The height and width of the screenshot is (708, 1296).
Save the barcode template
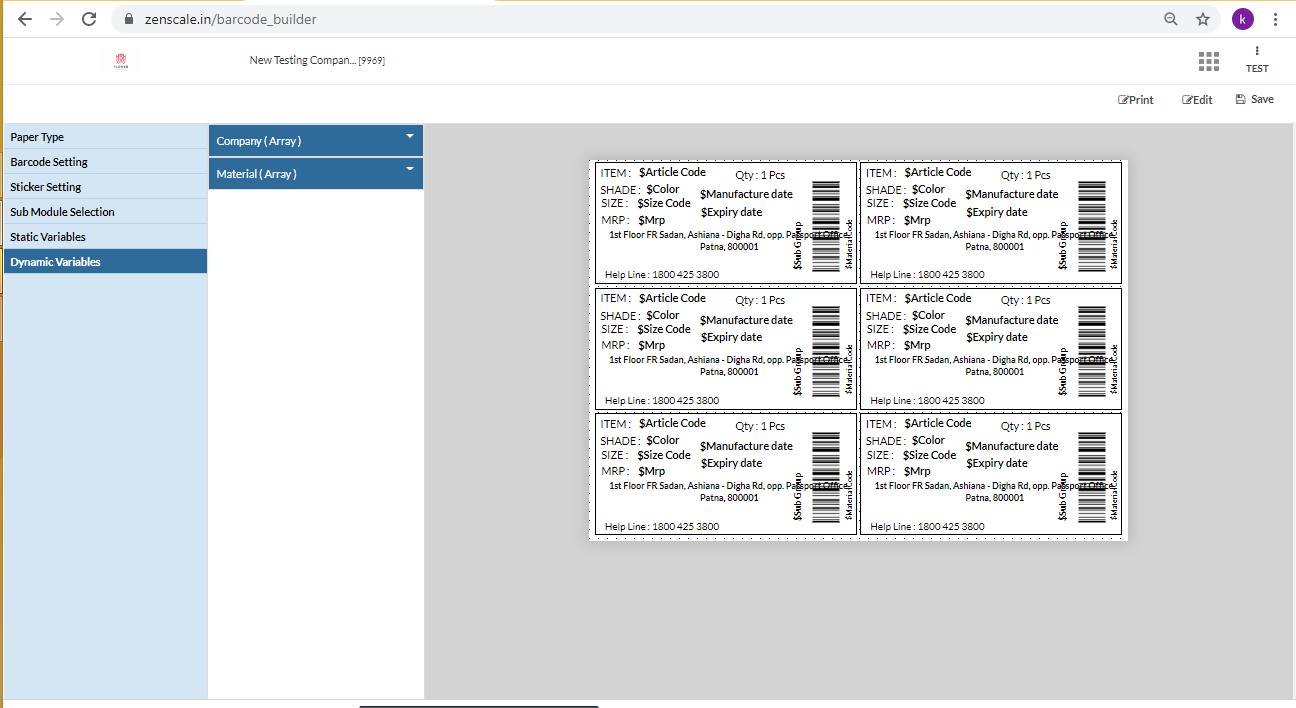tap(1255, 99)
